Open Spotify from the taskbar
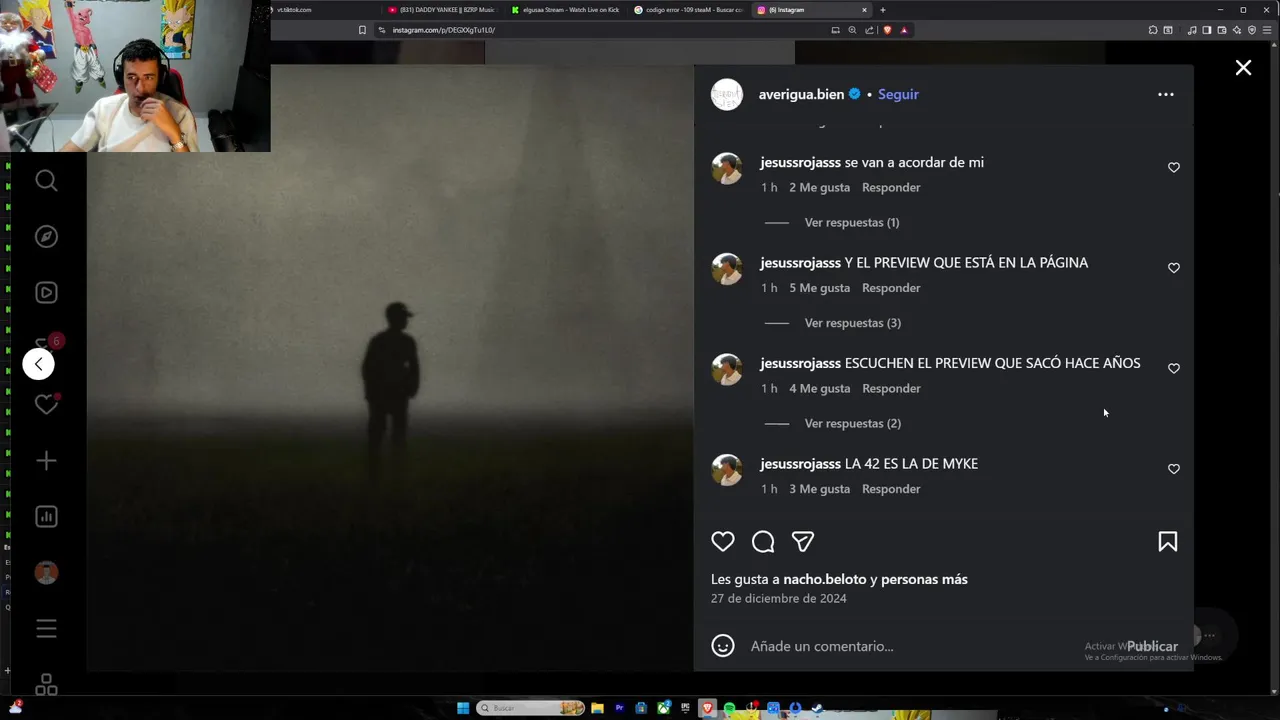Viewport: 1280px width, 720px height. 729,708
